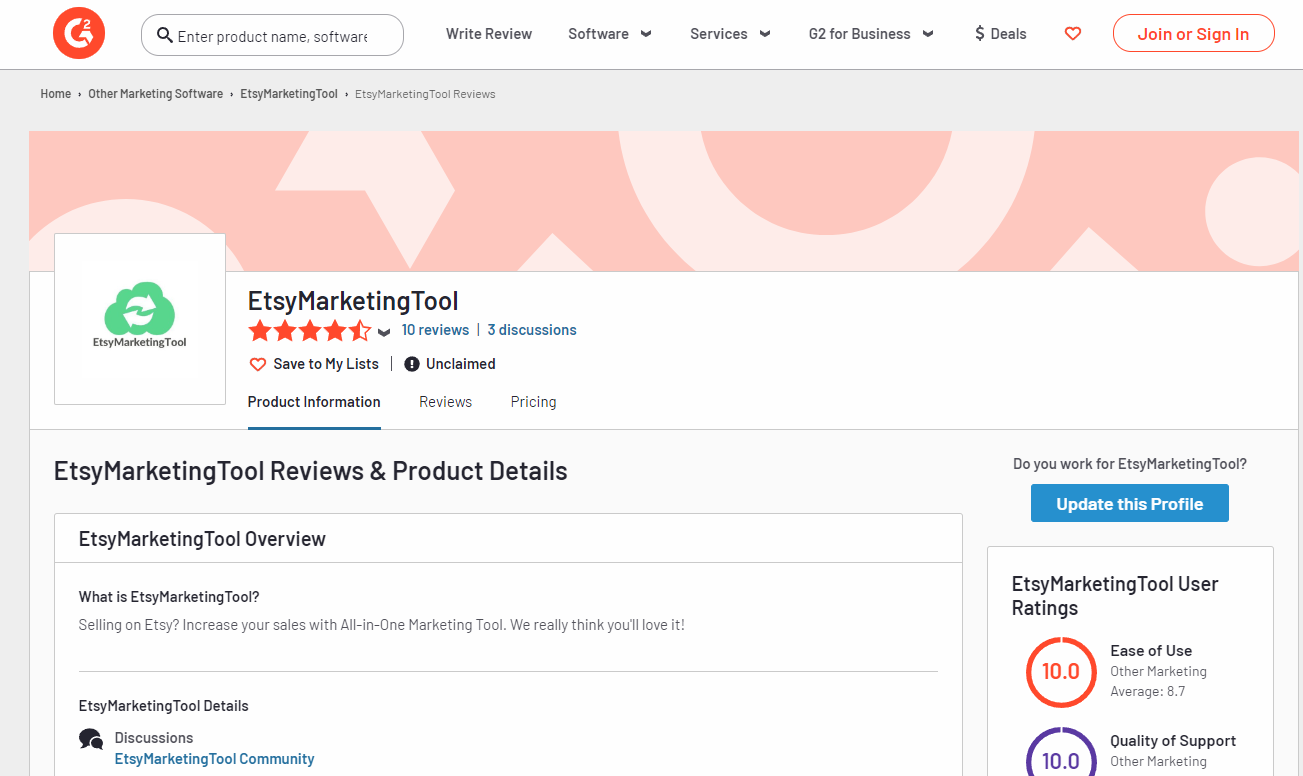This screenshot has width=1303, height=776.
Task: Open the heart favorites icon in header
Action: 1073,34
